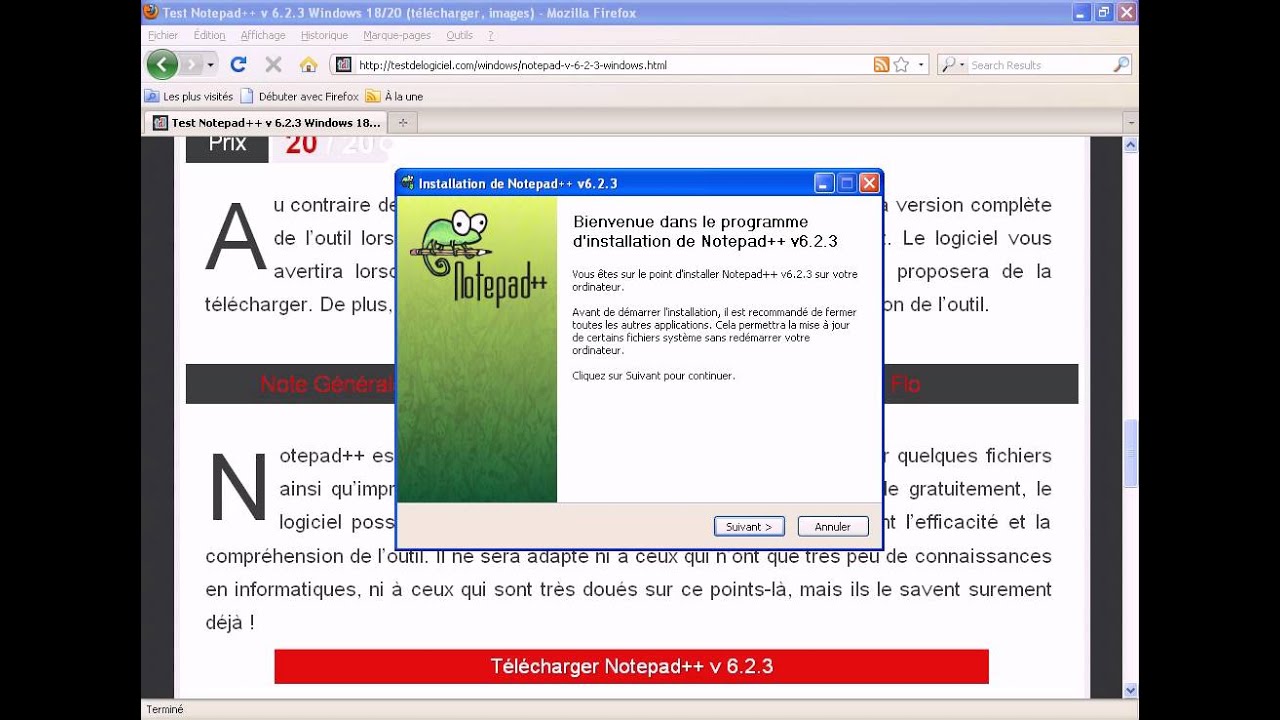Click Annuler in the installer dialog
Image resolution: width=1280 pixels, height=720 pixels.
click(x=833, y=526)
